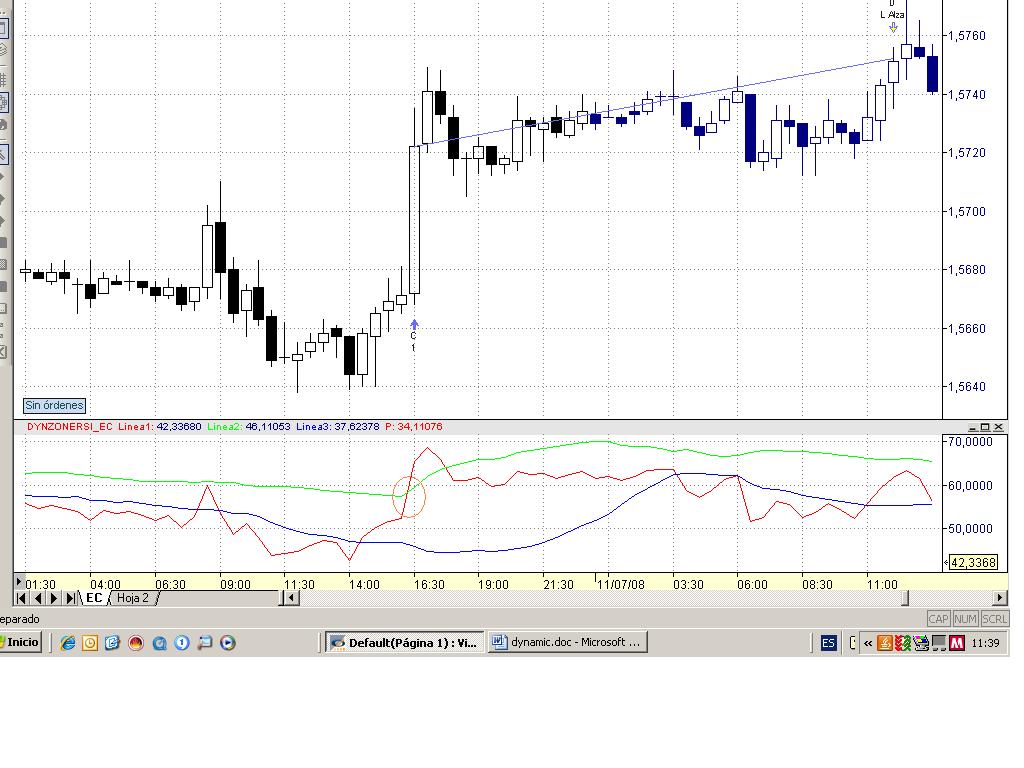This screenshot has width=1024, height=768.
Task: Click the QuickTime quick launch icon
Action: (x=159, y=643)
